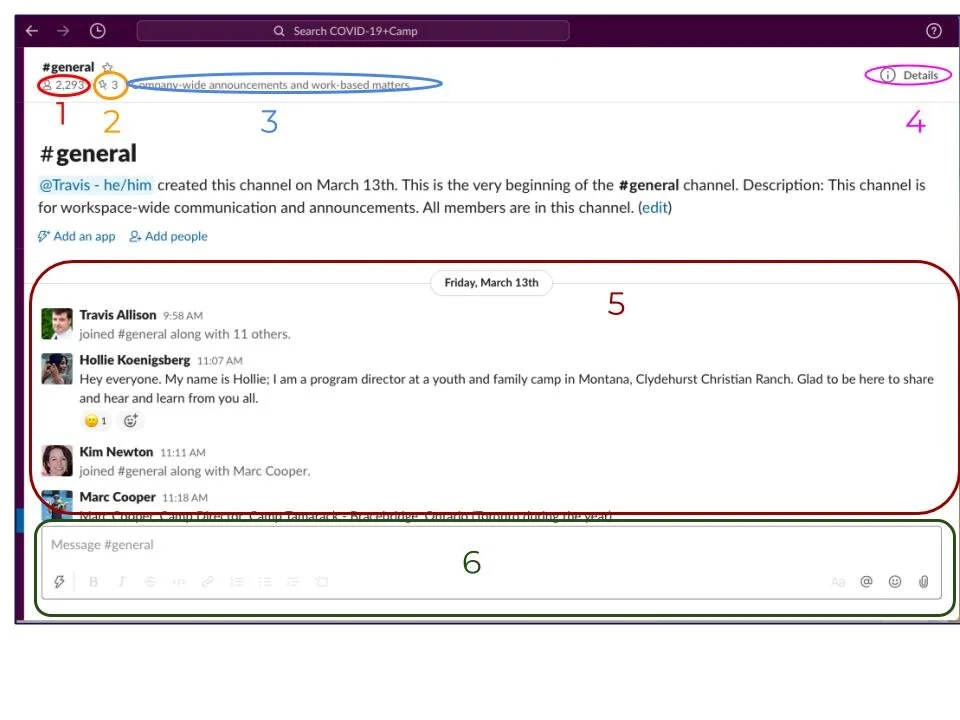Expand the ordered list option

(x=236, y=581)
